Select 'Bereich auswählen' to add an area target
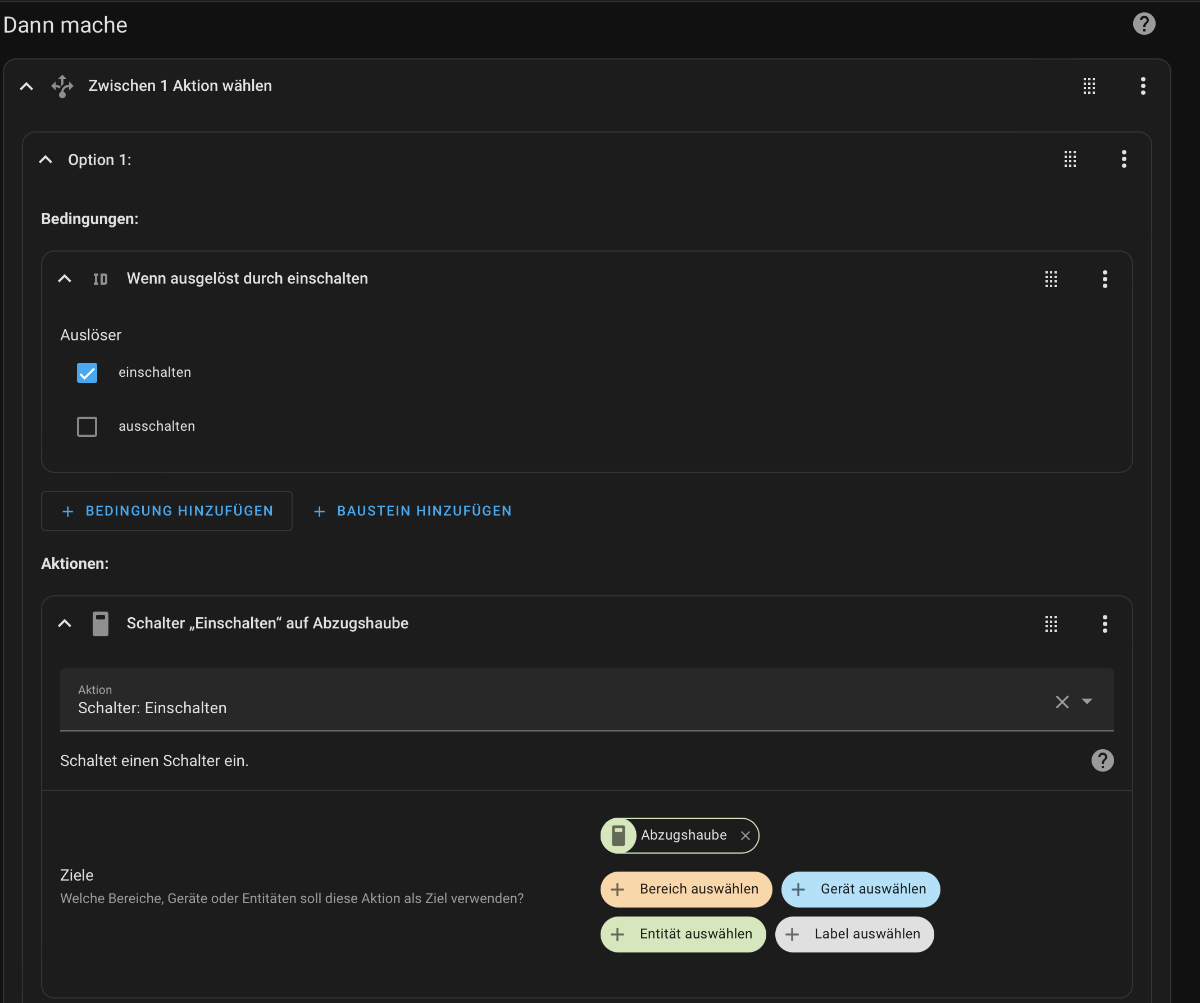Viewport: 1200px width, 1003px height. [x=685, y=889]
